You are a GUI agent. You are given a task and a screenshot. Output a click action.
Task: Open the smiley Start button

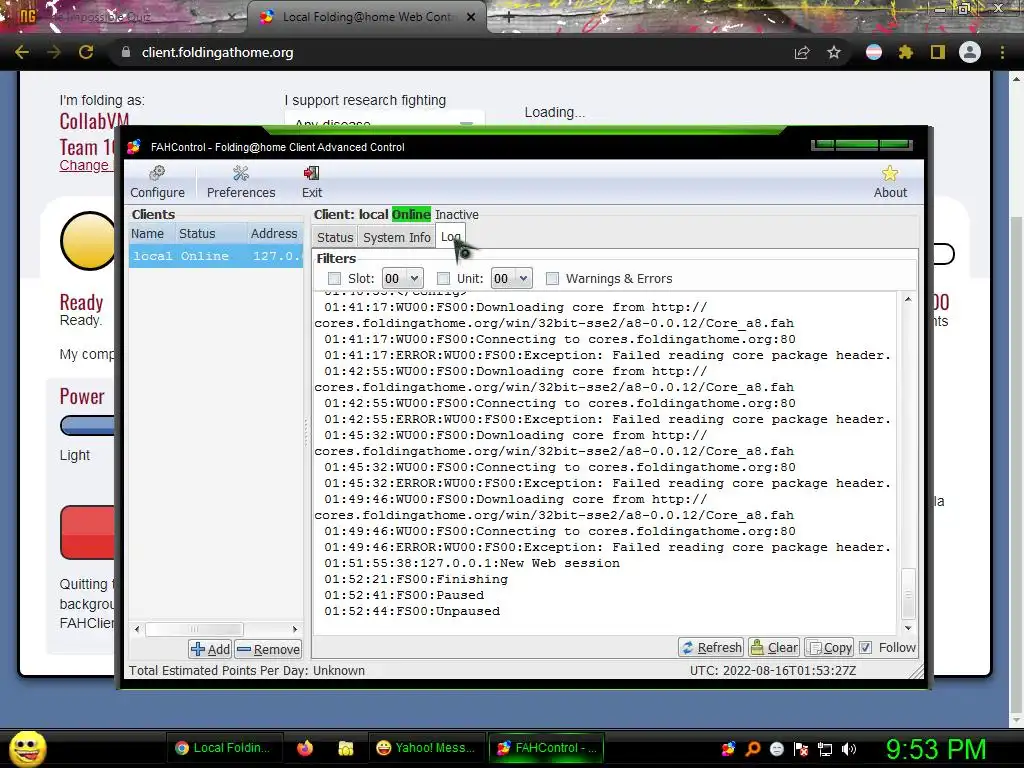click(x=28, y=748)
